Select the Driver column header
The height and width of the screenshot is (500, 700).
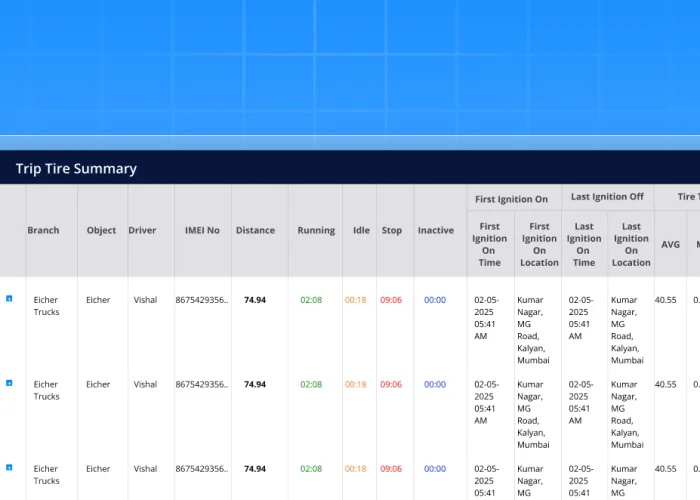[142, 230]
